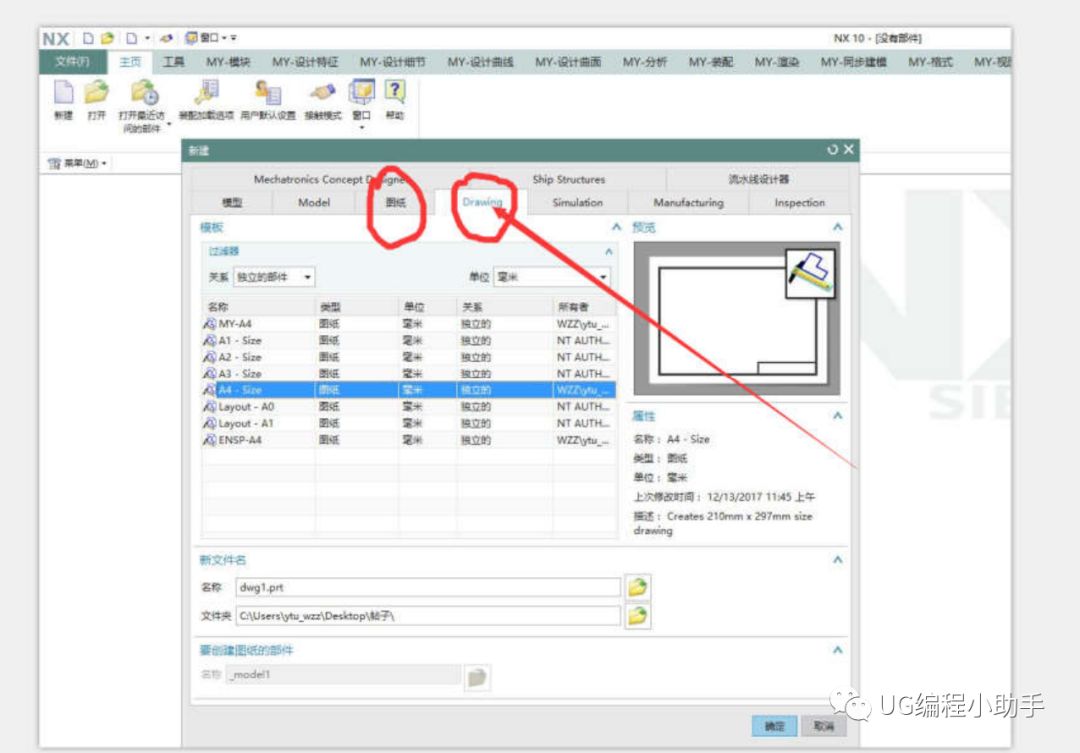This screenshot has height=753, width=1080.
Task: Select the 图纸 template tab
Action: 395,203
